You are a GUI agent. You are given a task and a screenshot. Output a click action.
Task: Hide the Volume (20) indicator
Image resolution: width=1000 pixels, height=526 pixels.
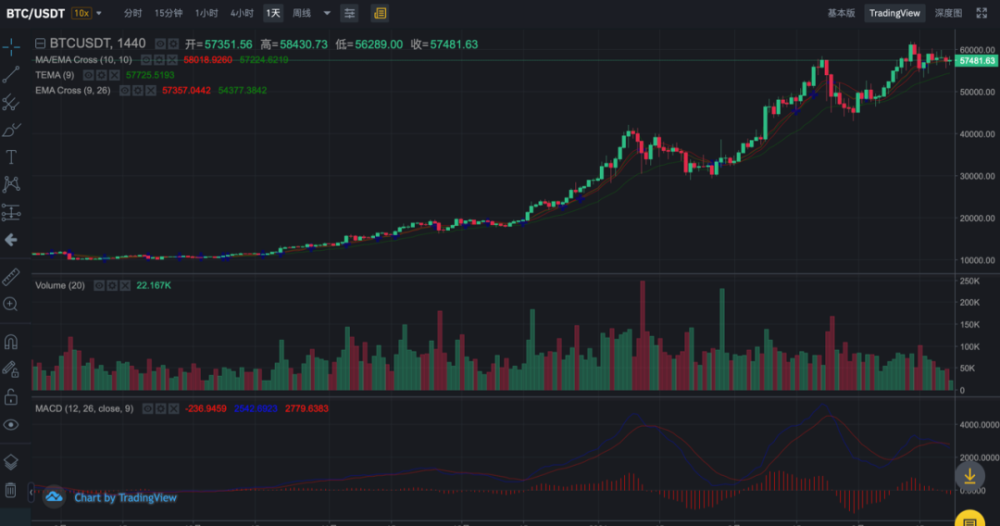99,285
